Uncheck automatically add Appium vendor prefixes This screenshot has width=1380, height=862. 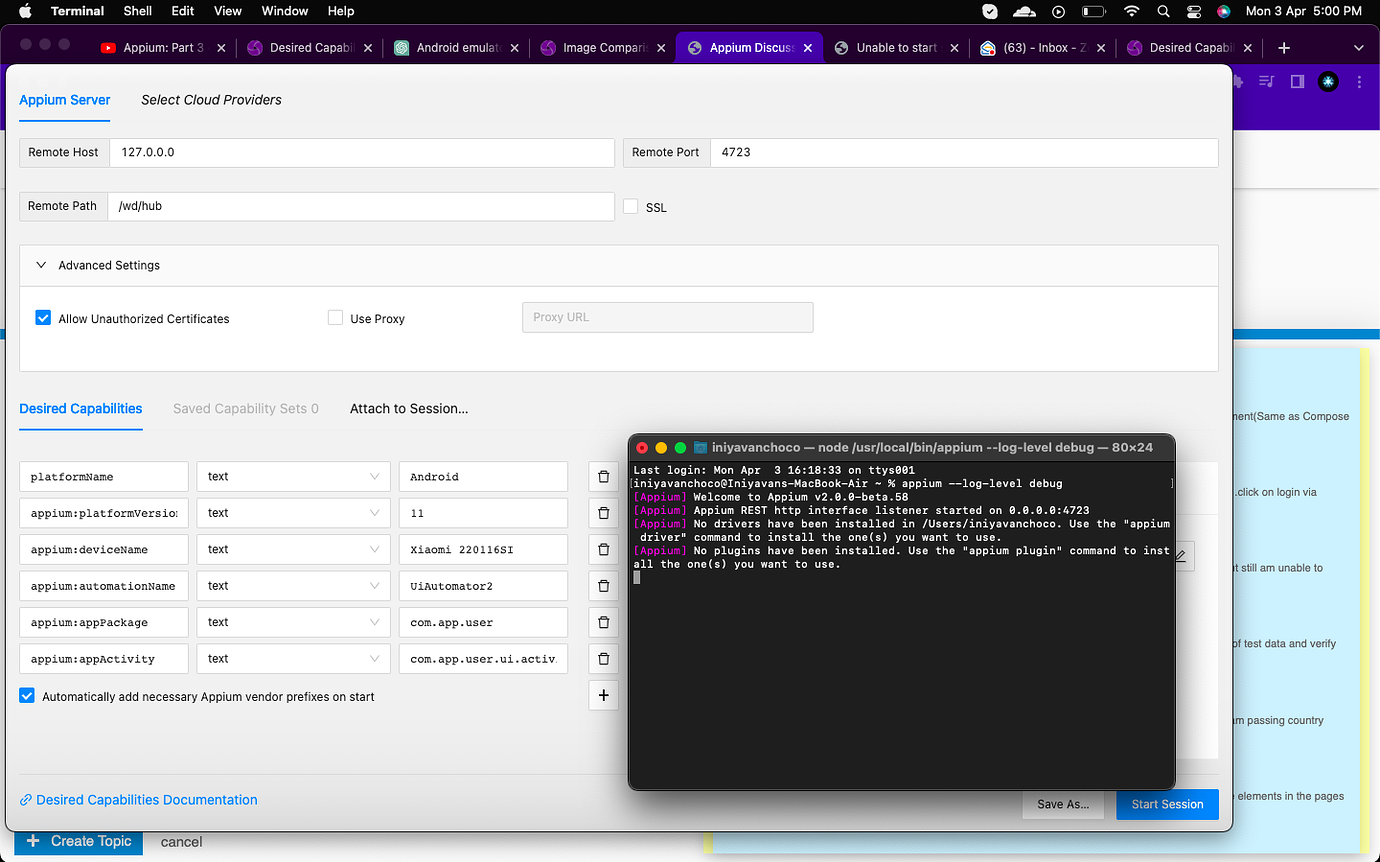point(27,696)
